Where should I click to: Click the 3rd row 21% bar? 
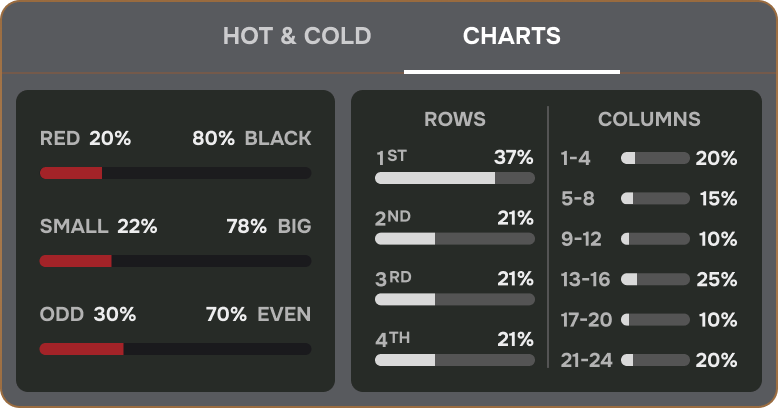[455, 299]
